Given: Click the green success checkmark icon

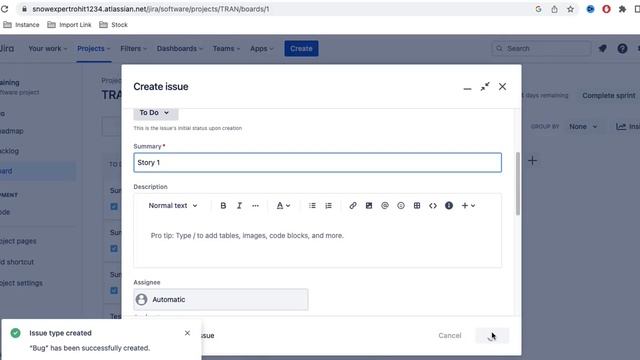Looking at the screenshot, I should (x=16, y=333).
